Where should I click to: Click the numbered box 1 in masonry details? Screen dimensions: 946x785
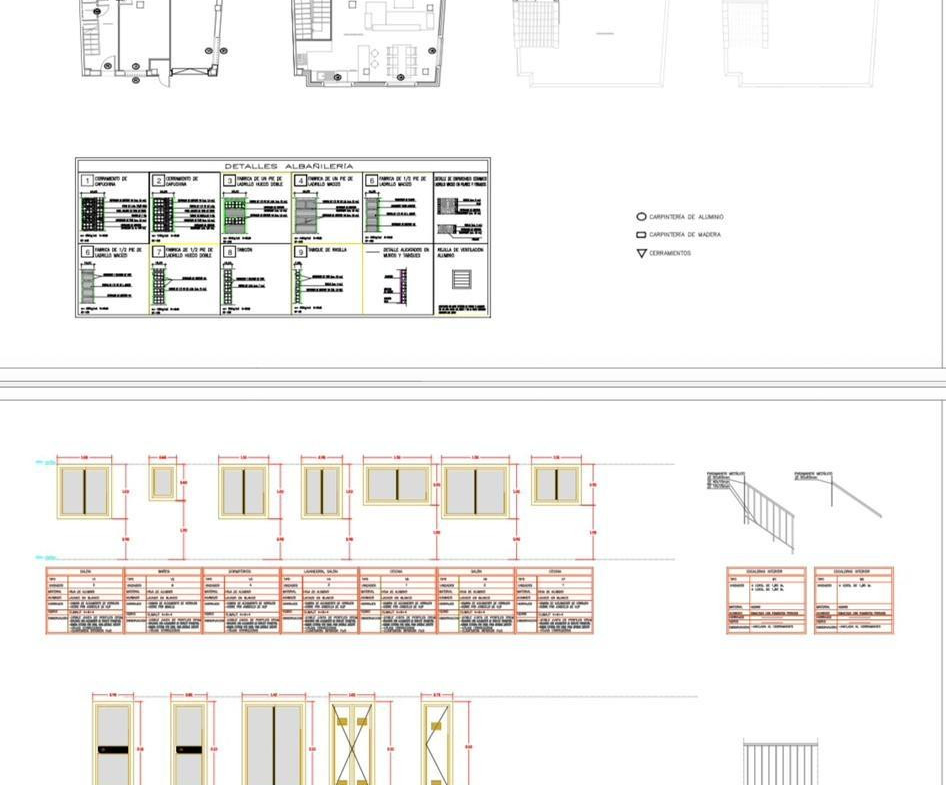pos(86,181)
